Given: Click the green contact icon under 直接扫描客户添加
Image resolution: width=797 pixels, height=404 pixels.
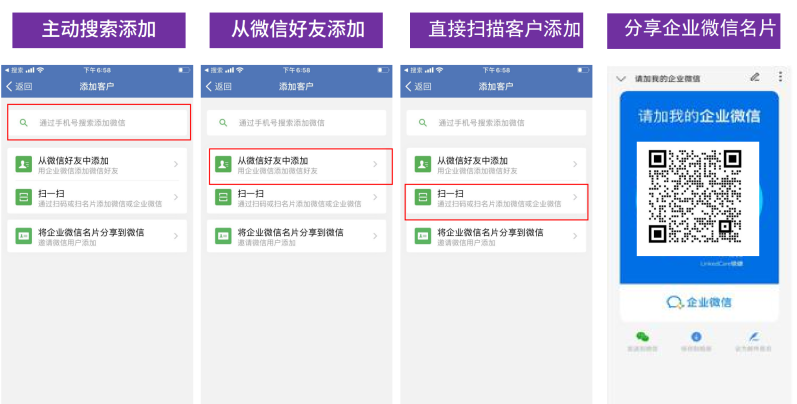Looking at the screenshot, I should (423, 164).
